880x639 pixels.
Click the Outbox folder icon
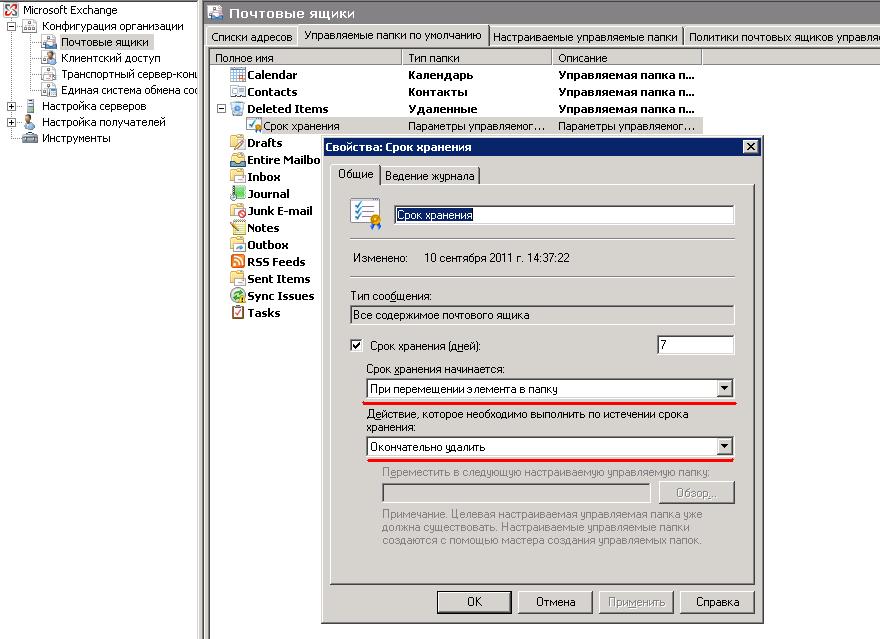[x=238, y=245]
